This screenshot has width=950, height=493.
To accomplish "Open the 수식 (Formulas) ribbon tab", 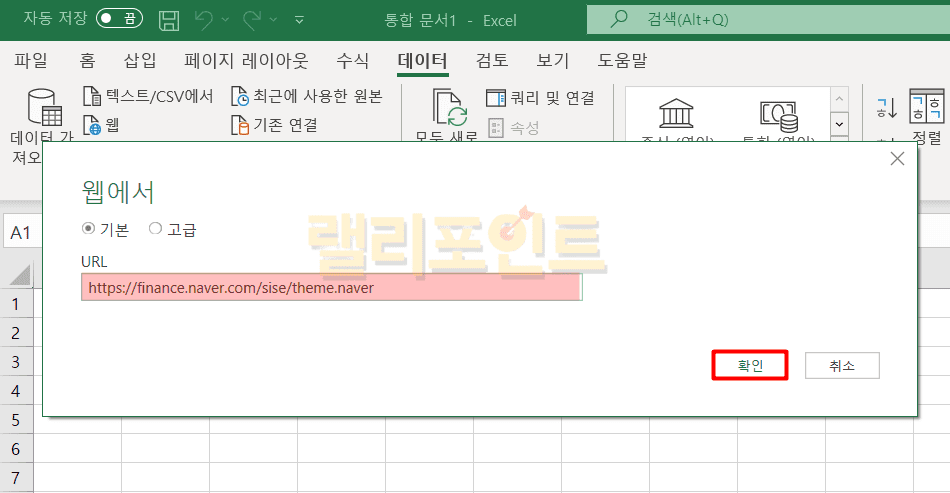I will tap(352, 60).
